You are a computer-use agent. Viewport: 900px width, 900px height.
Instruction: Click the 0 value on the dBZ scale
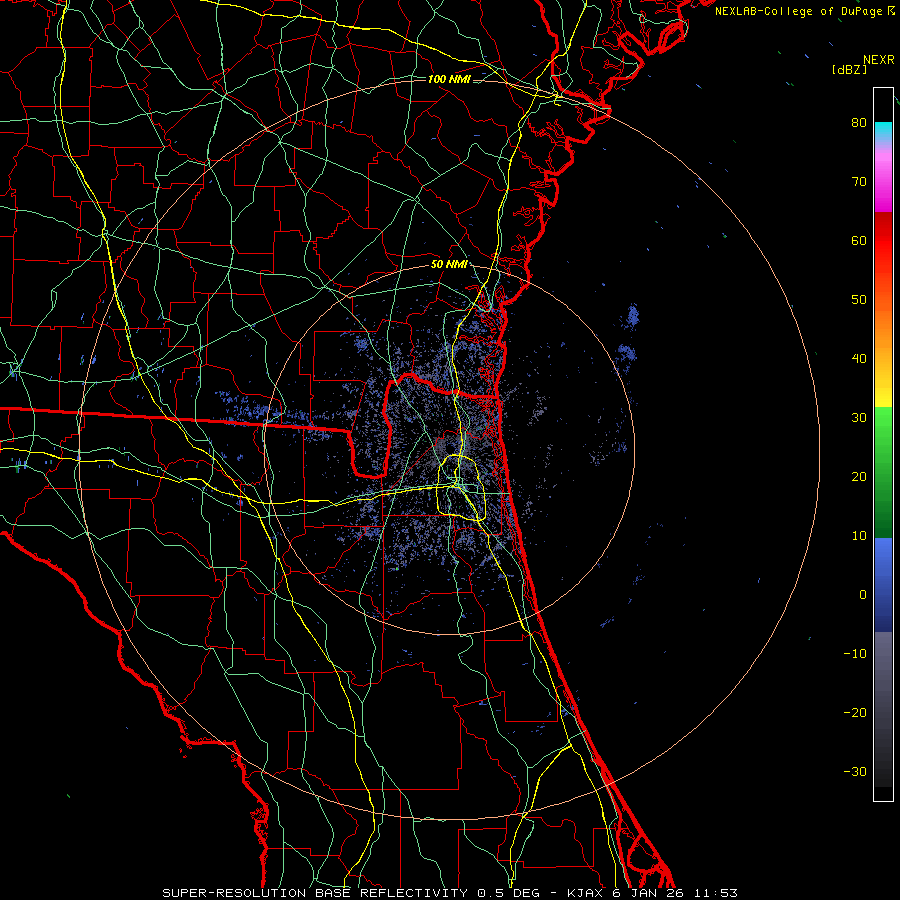coord(863,595)
